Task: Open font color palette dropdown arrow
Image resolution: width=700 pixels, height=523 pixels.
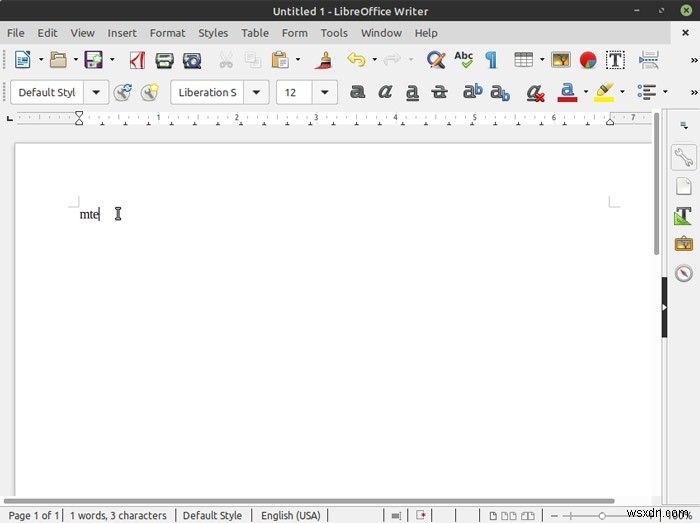Action: [x=586, y=92]
